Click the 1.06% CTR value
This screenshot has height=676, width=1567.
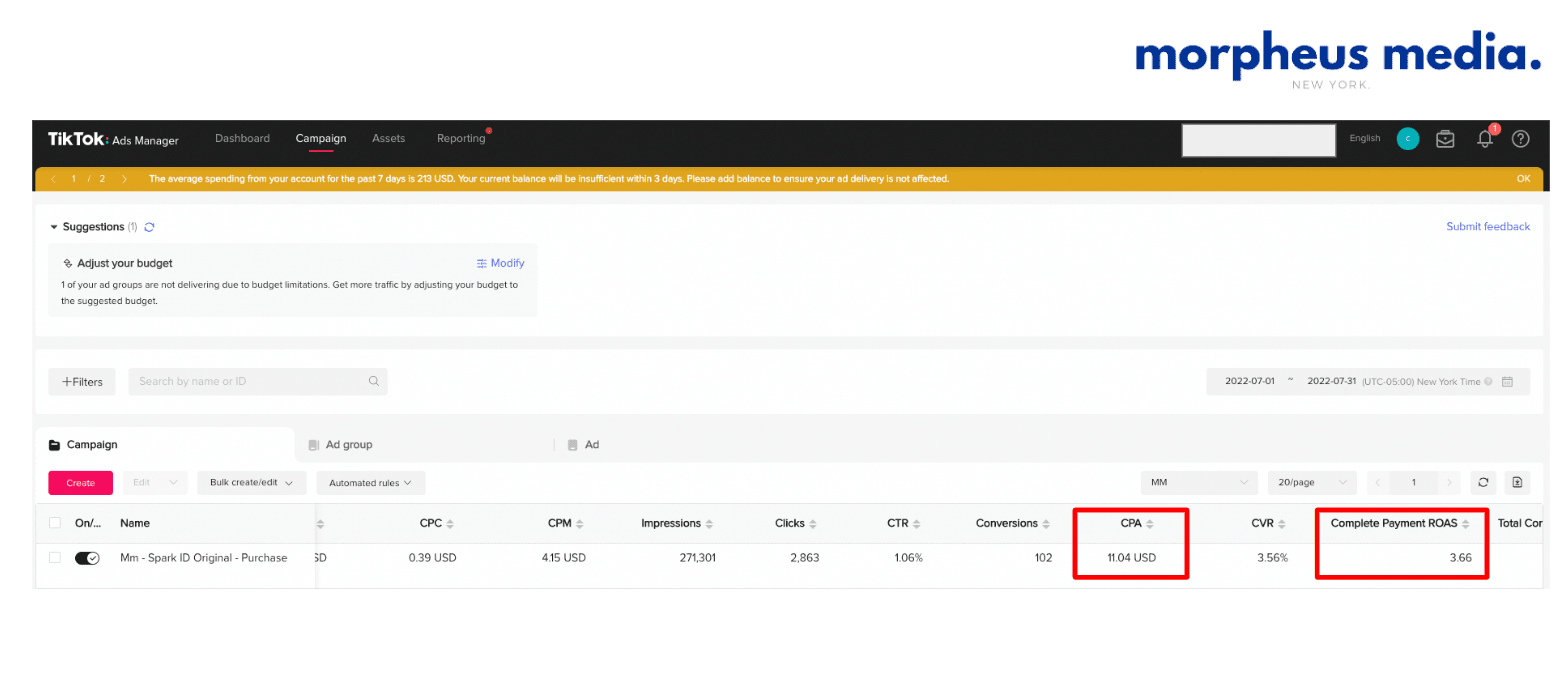908,558
